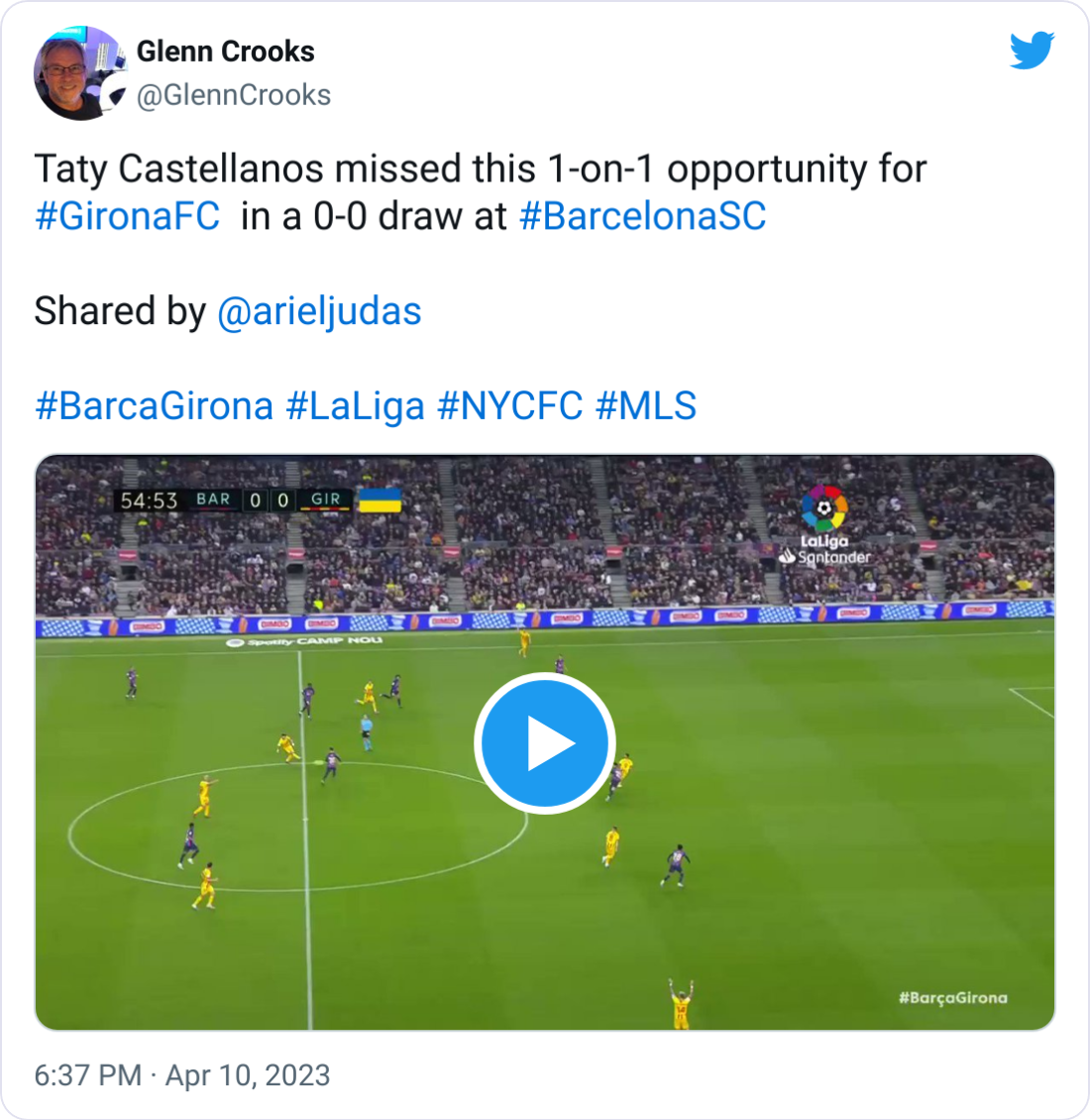Click the Twitter bird logo
The width and height of the screenshot is (1090, 1120).
pyautogui.click(x=1033, y=50)
